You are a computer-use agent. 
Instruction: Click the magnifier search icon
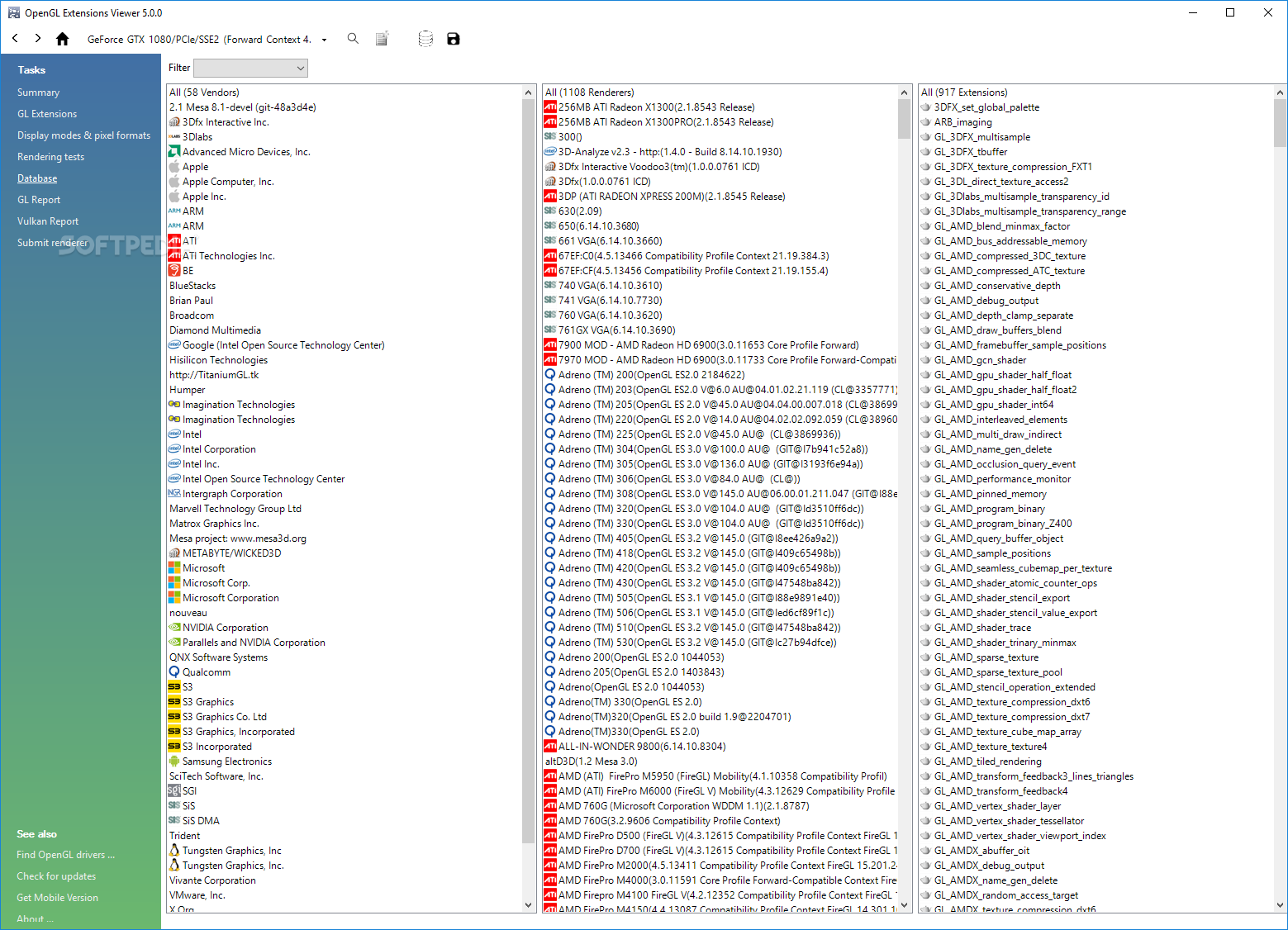point(353,38)
